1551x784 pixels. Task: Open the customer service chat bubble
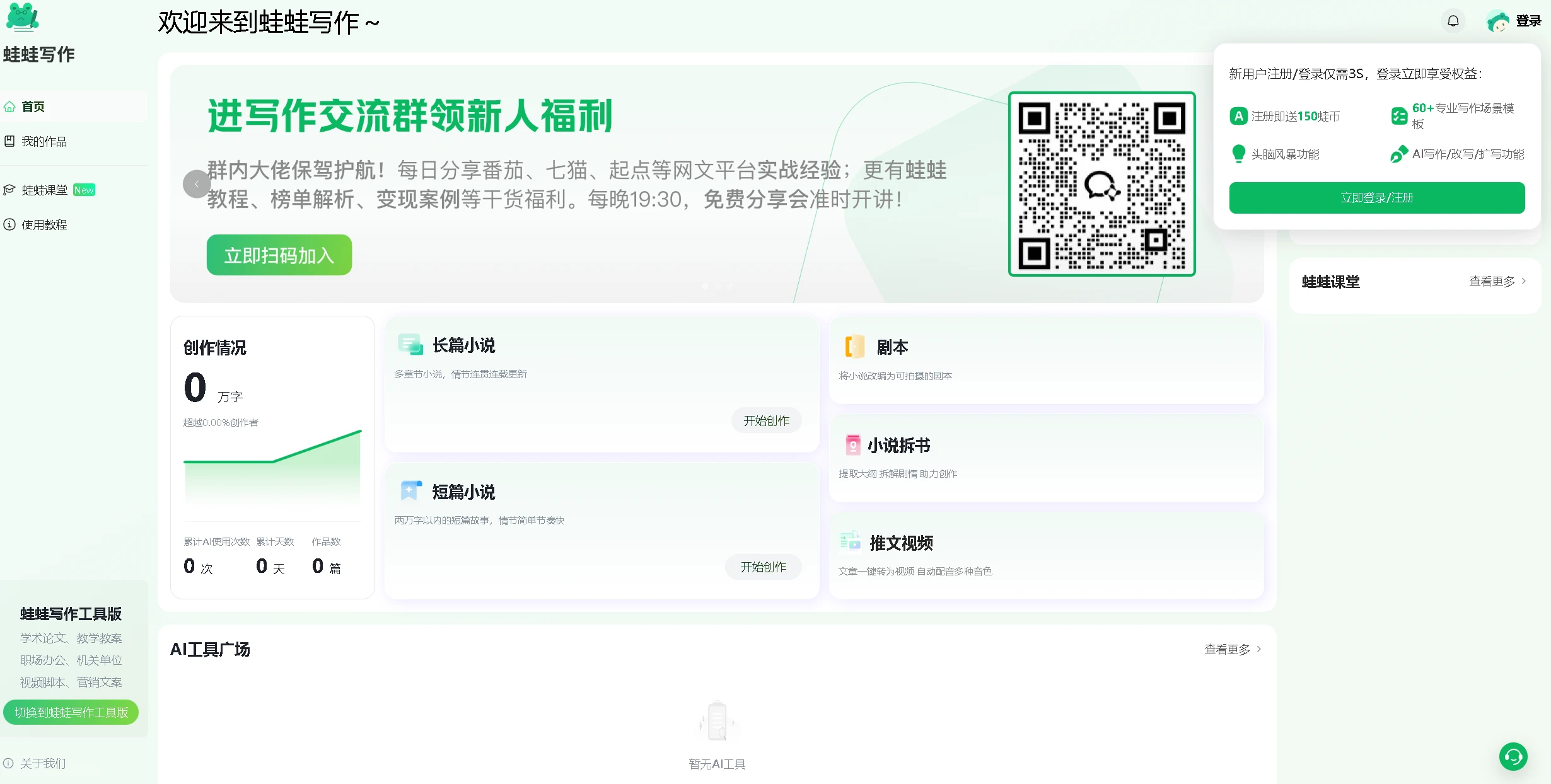(x=1513, y=756)
